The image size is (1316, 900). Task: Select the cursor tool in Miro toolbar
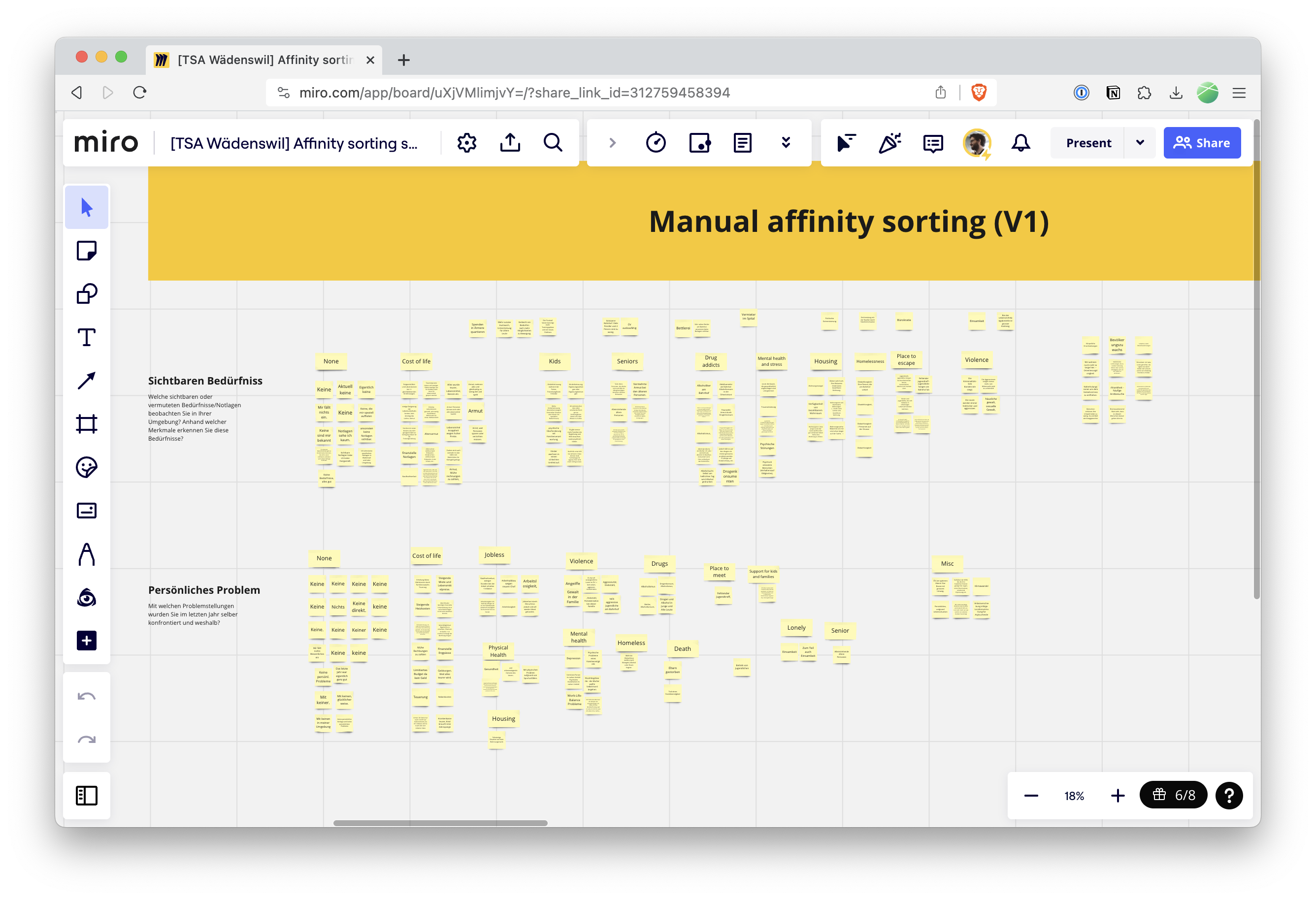point(87,207)
